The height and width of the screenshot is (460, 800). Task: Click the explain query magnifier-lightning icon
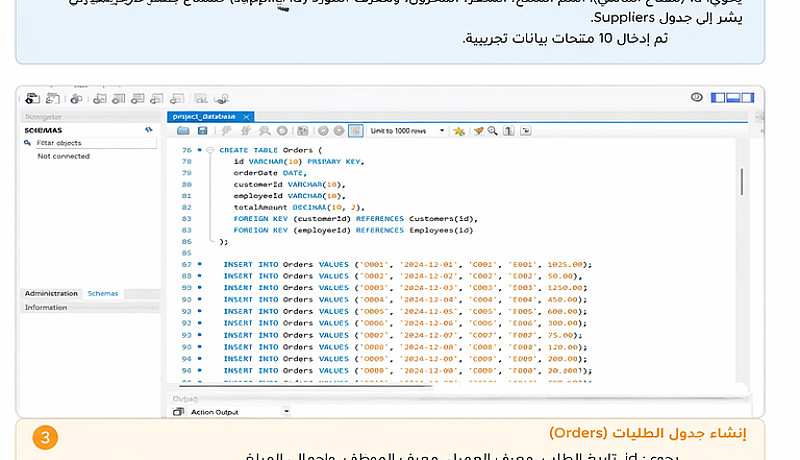[x=264, y=131]
